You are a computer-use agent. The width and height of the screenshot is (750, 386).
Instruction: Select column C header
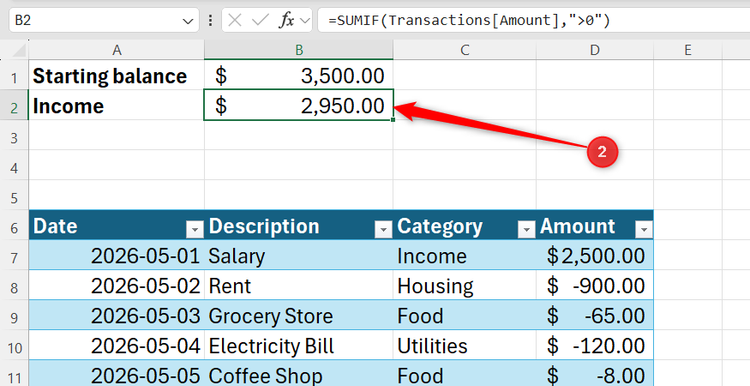[464, 50]
